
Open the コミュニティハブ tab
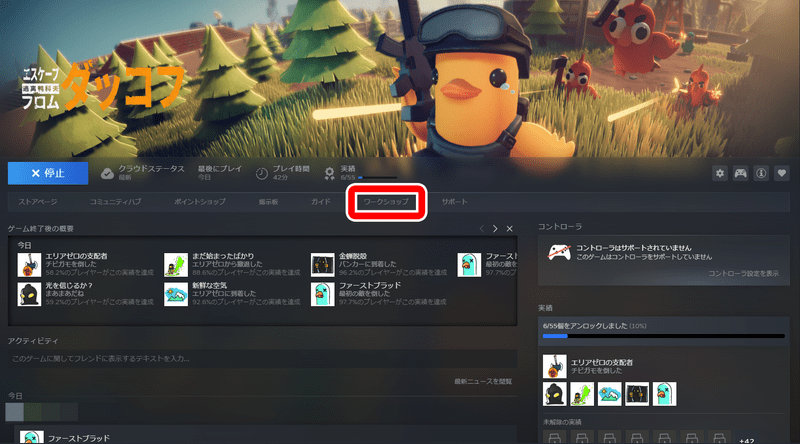pyautogui.click(x=115, y=202)
